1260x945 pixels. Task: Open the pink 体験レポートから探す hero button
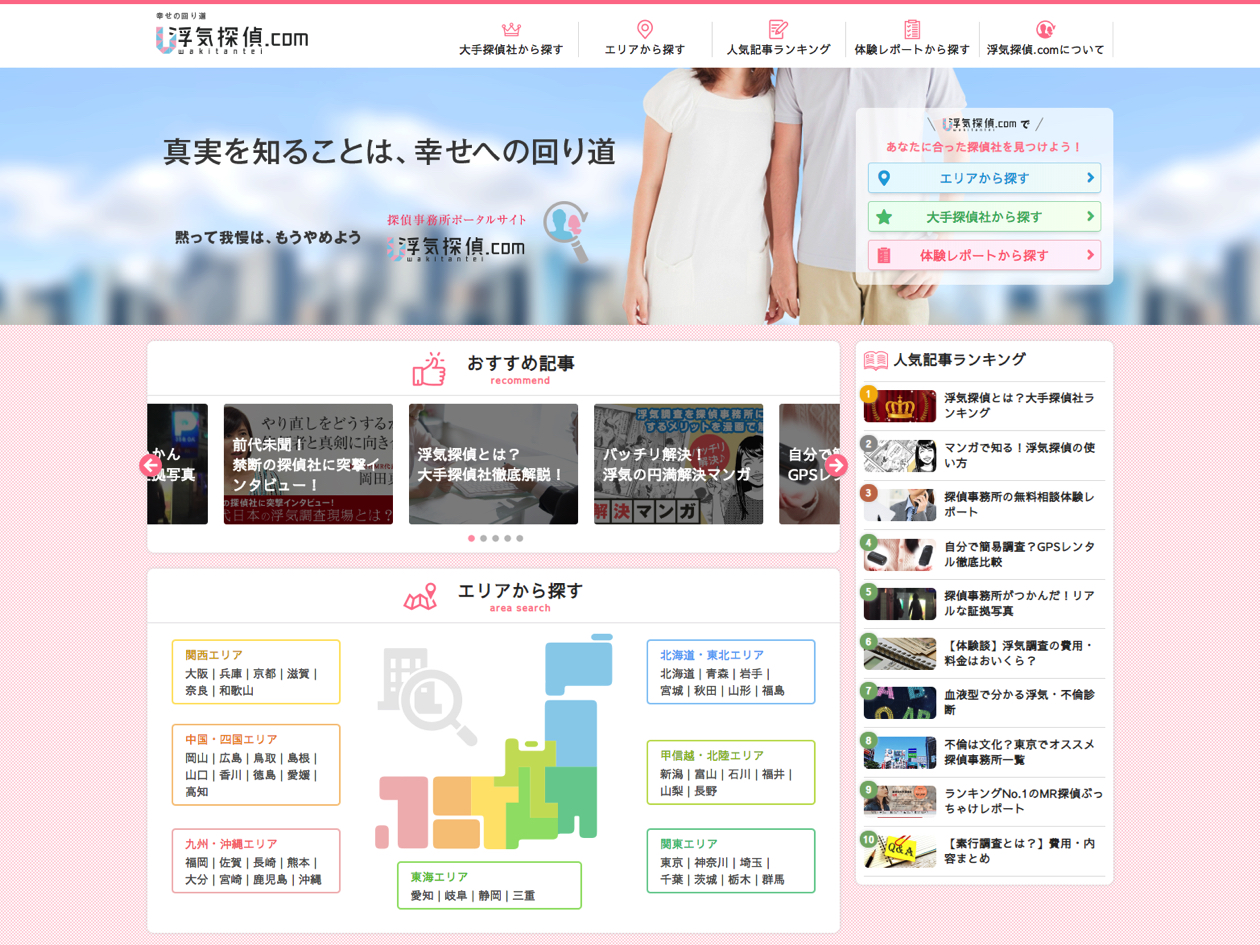[984, 255]
